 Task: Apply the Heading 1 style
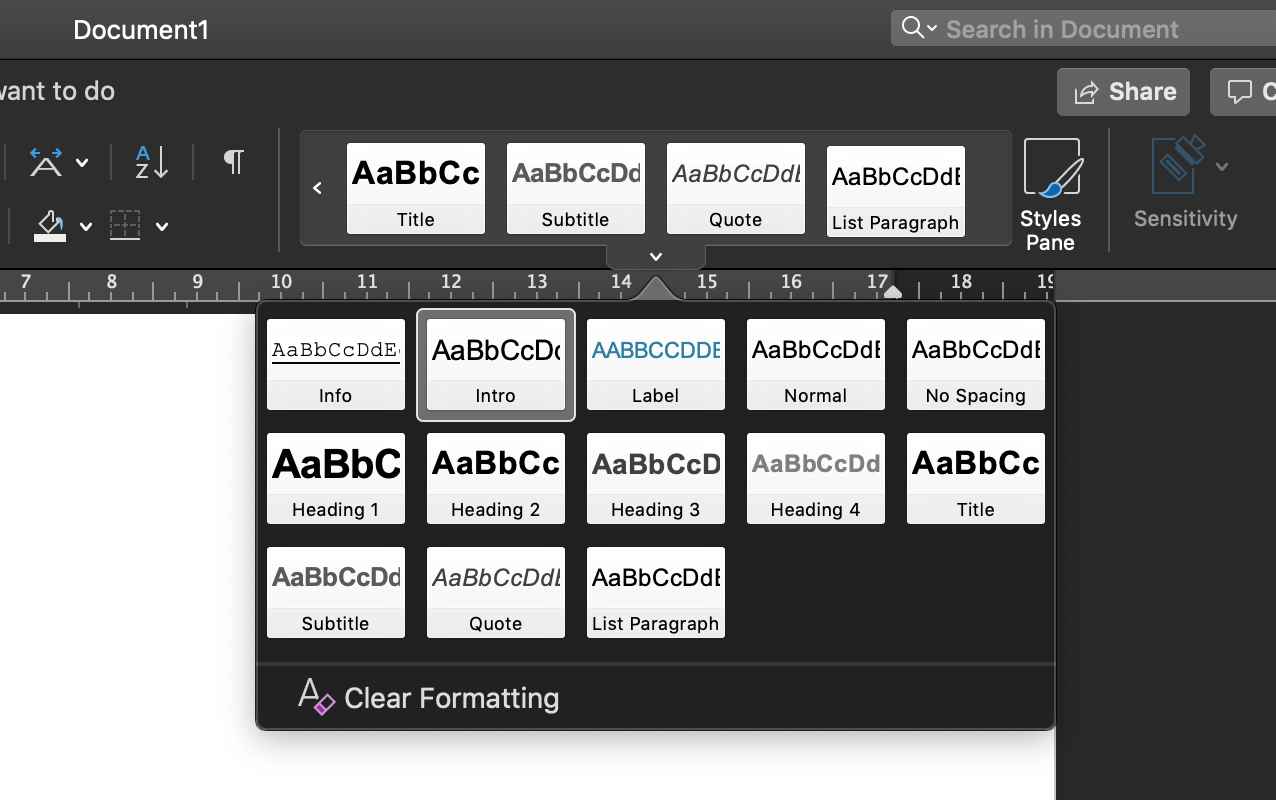(x=336, y=478)
